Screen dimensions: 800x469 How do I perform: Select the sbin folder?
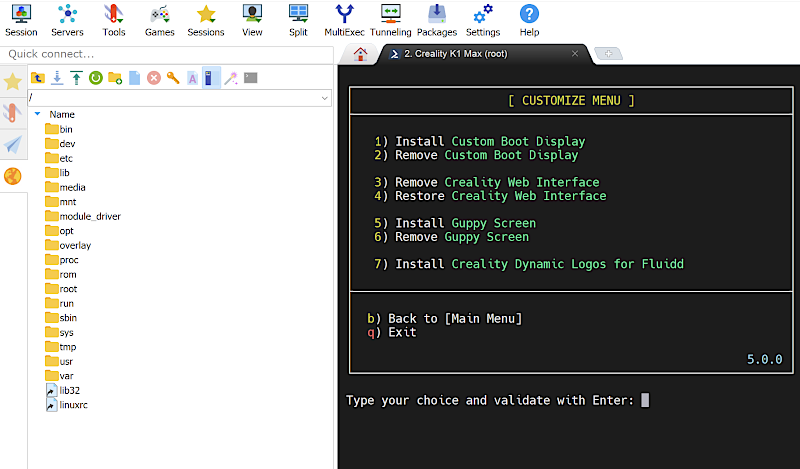coord(61,317)
